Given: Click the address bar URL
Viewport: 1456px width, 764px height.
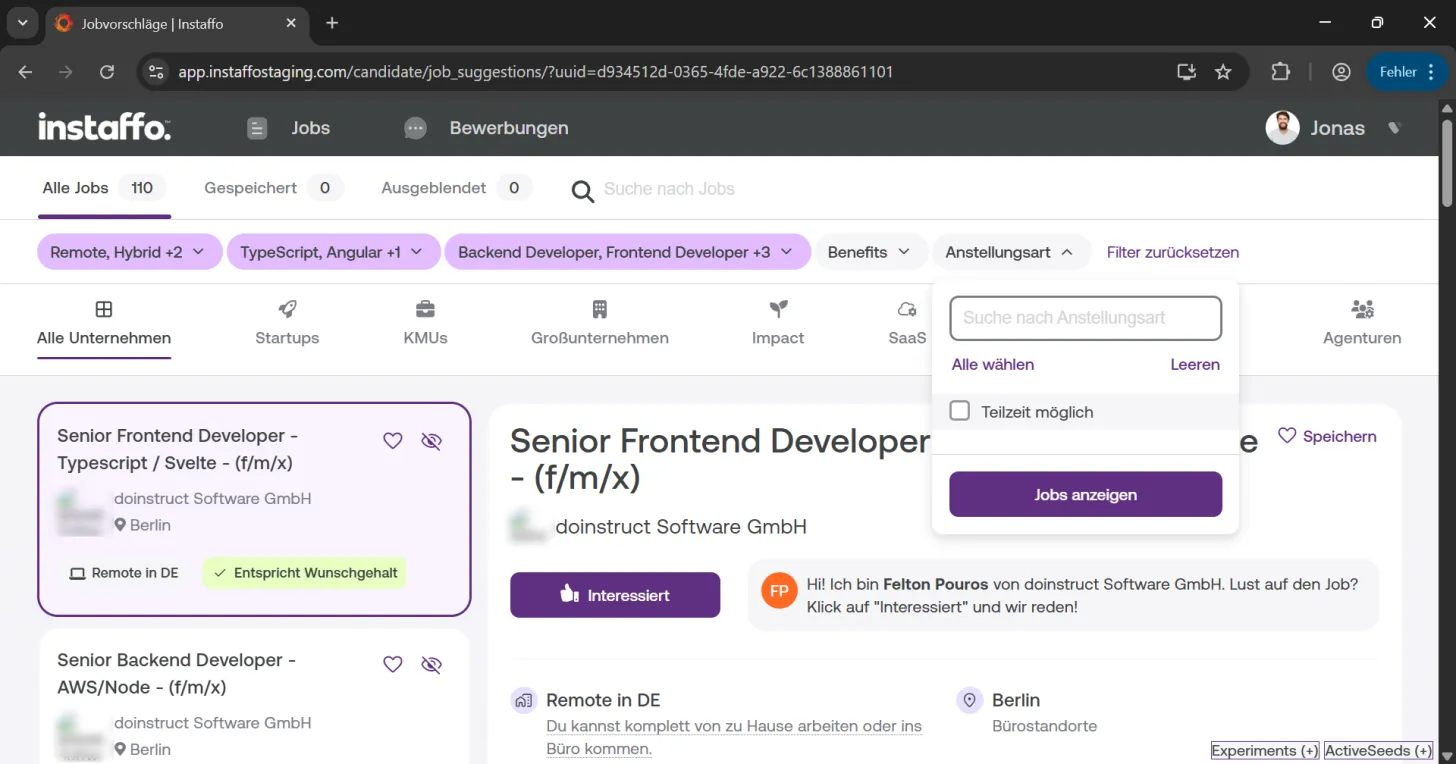Looking at the screenshot, I should (535, 72).
